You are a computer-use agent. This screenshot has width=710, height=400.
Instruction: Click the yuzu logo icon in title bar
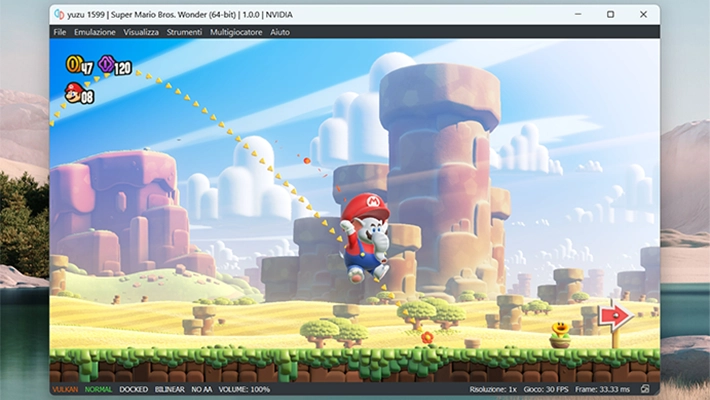pos(59,14)
